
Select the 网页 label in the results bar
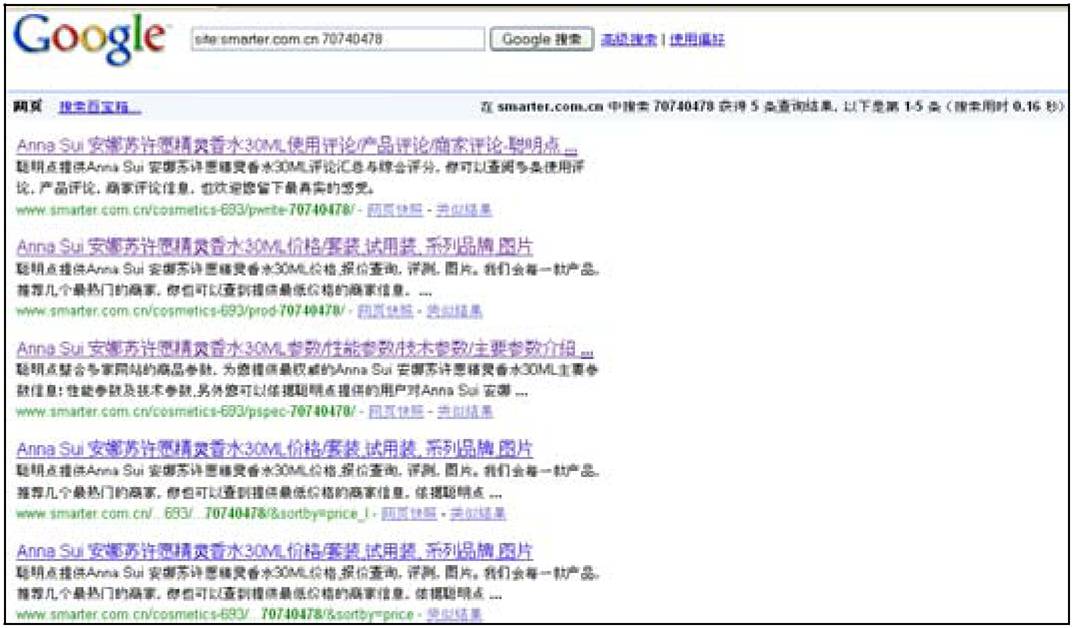28,107
